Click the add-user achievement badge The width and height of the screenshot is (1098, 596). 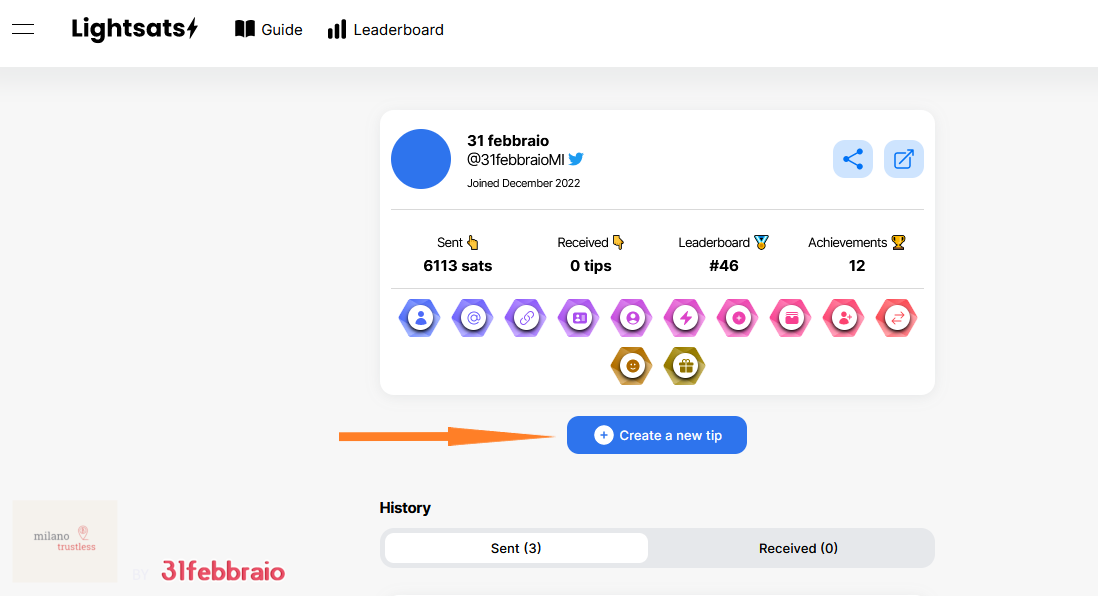pyautogui.click(x=844, y=318)
